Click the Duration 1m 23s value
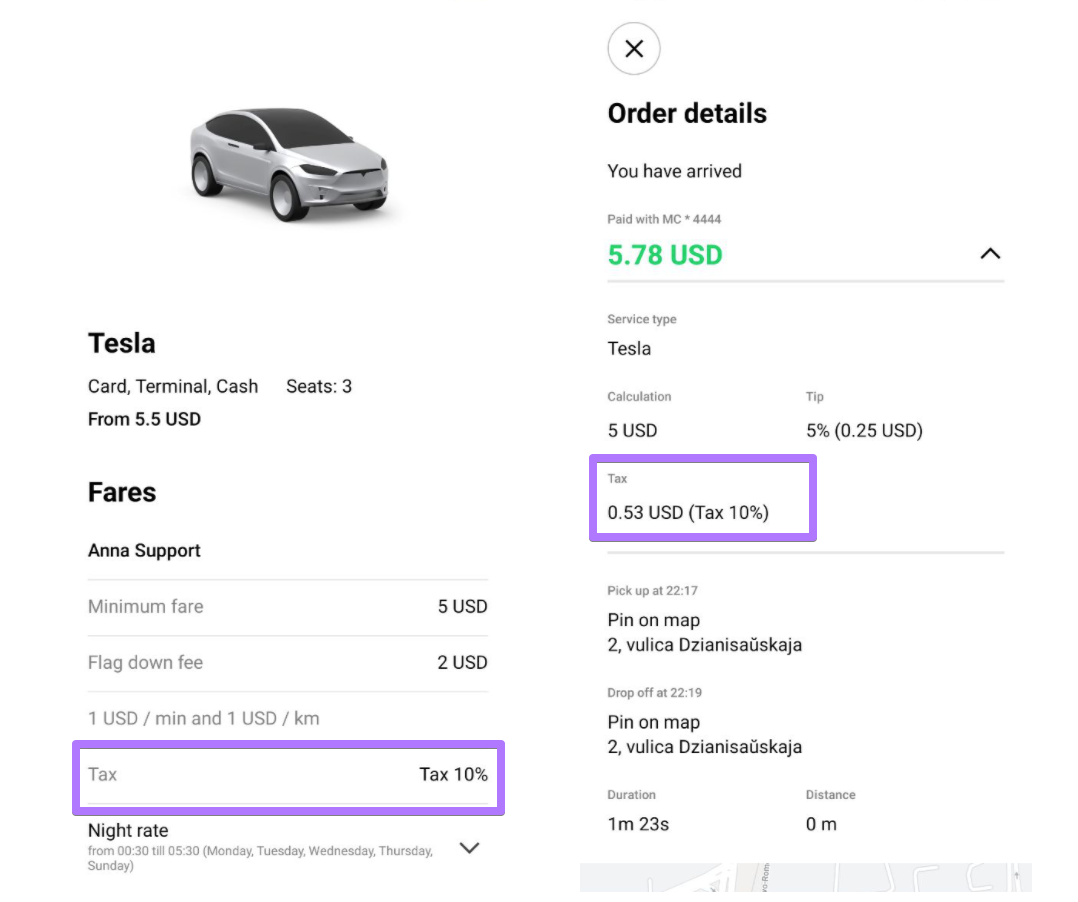1078x902 pixels. (x=638, y=825)
